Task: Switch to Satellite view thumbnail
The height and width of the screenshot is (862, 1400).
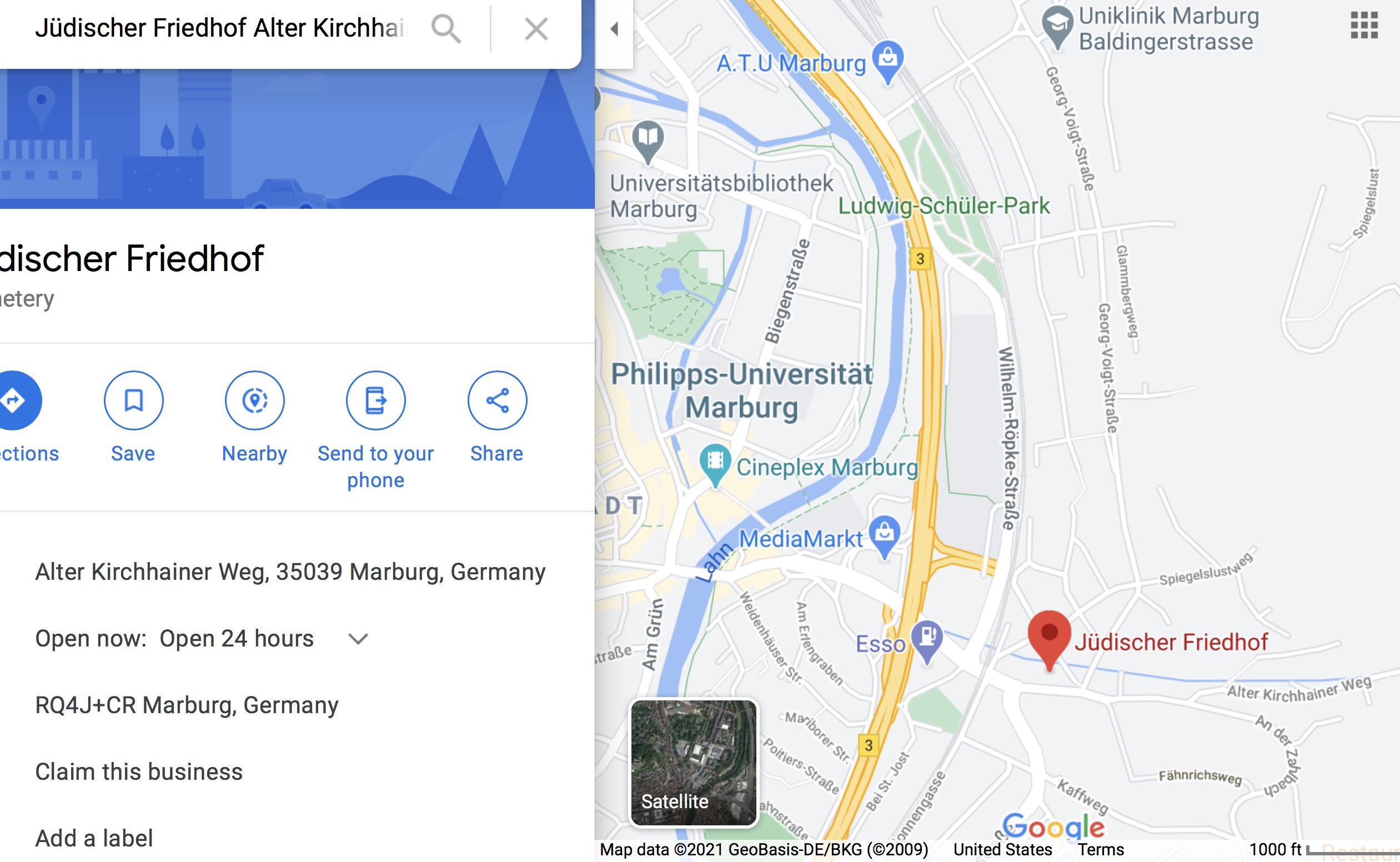Action: pos(694,763)
